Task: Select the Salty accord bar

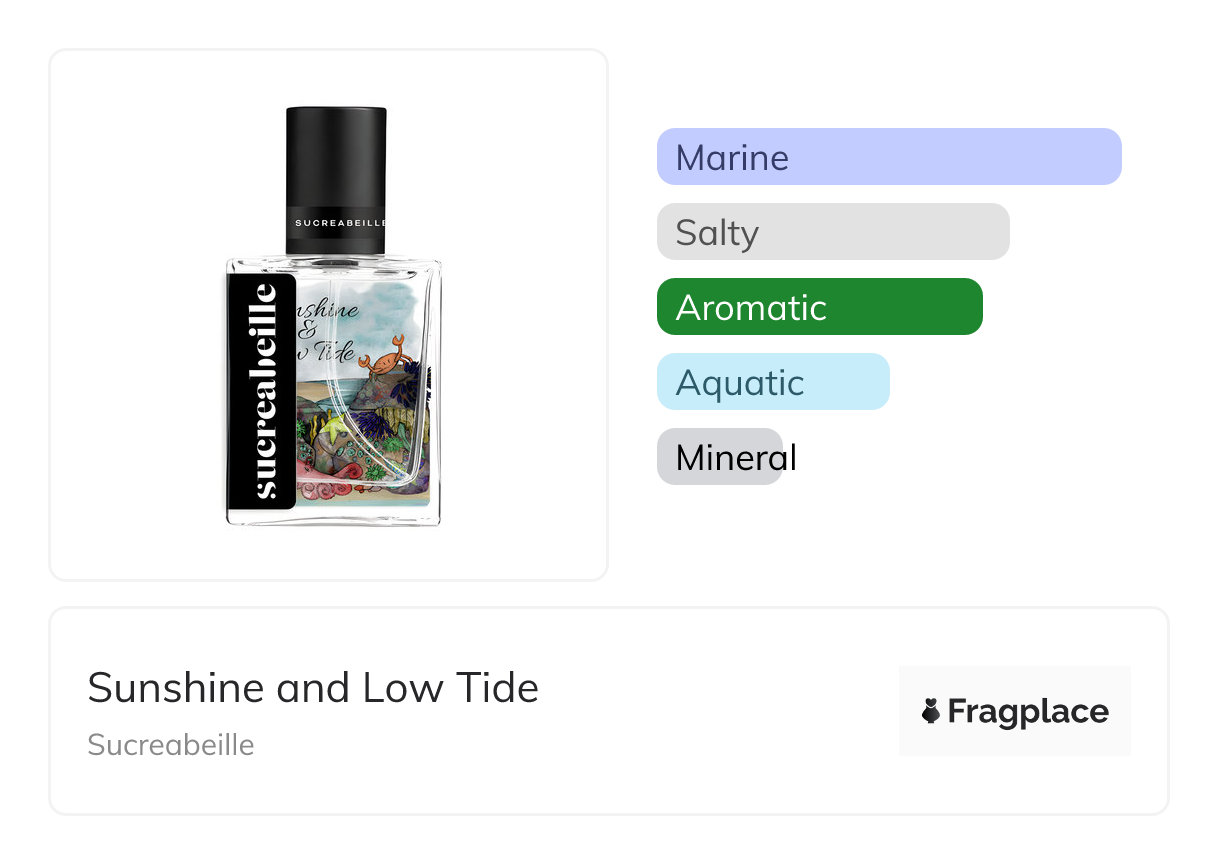Action: point(832,232)
